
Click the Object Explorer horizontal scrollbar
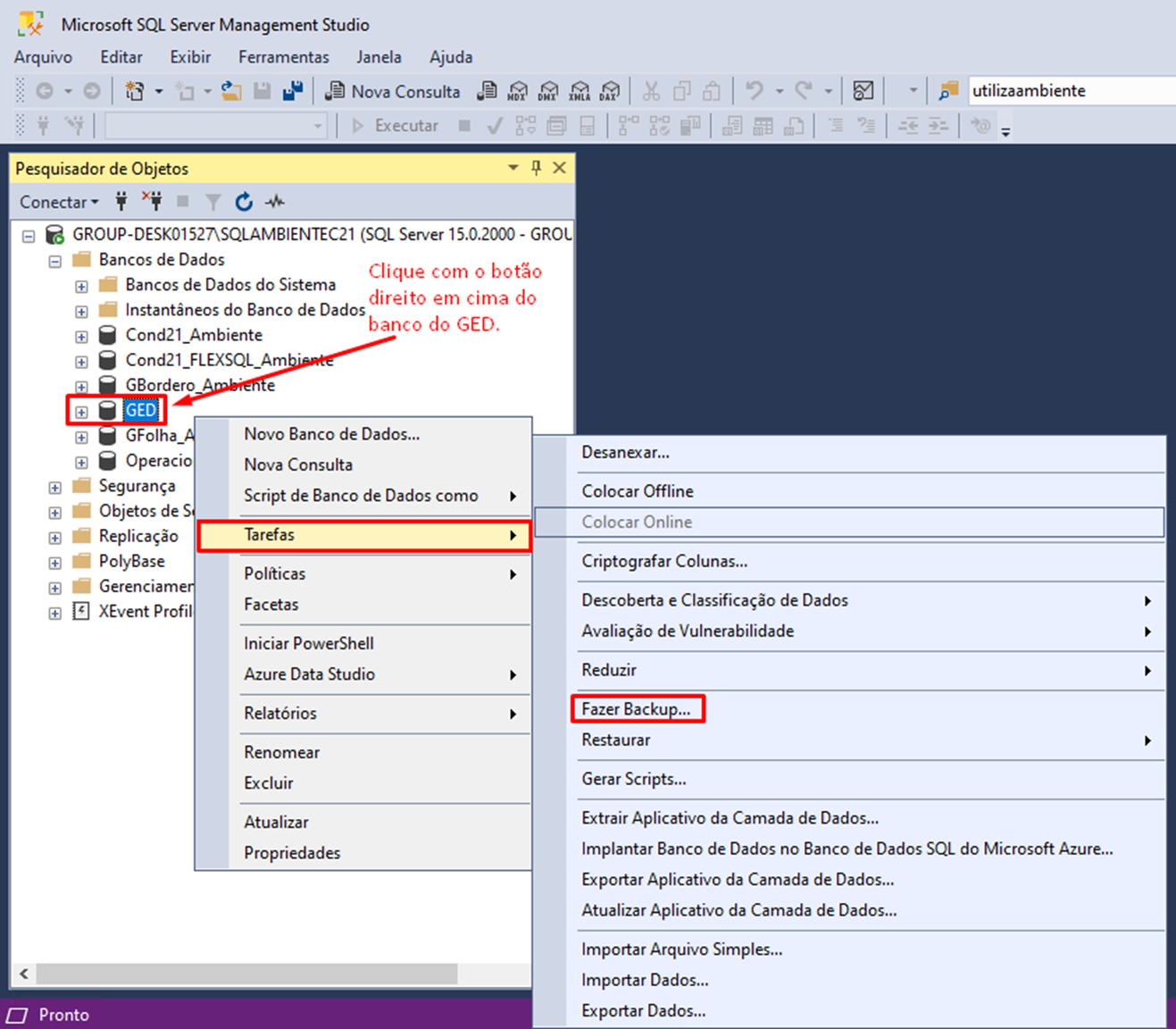246,973
